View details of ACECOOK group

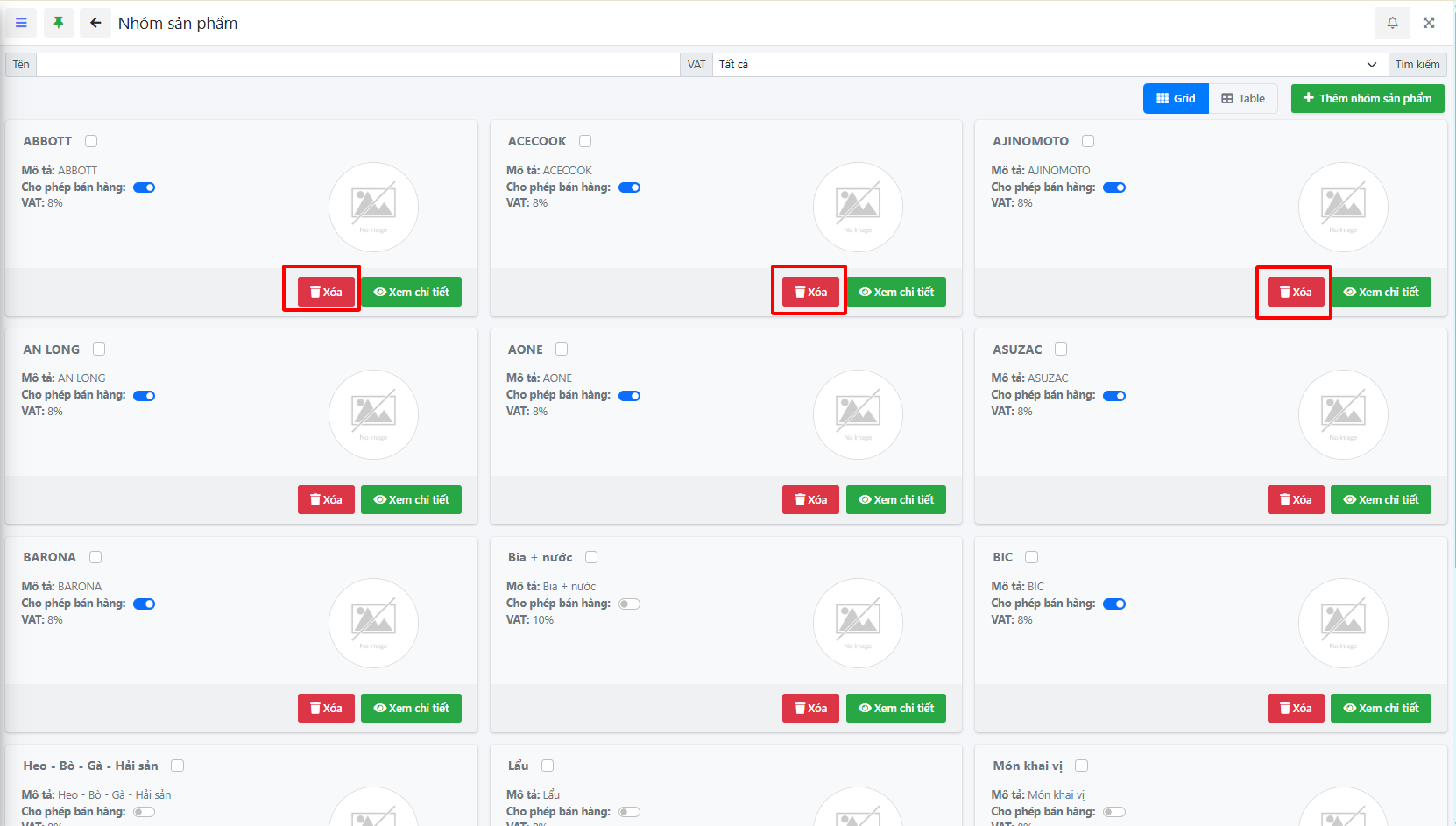pos(895,292)
